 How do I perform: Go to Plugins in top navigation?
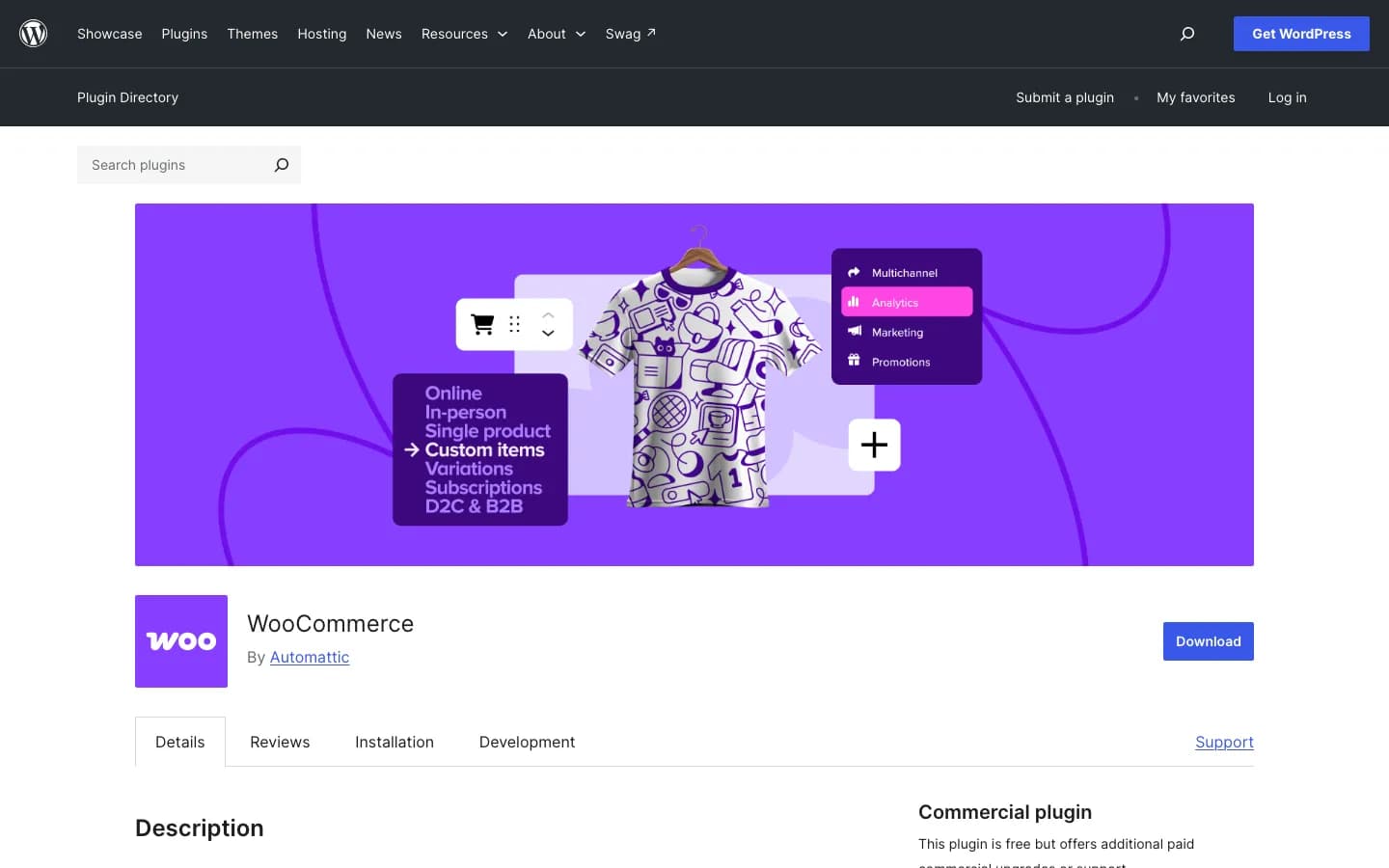pos(184,34)
